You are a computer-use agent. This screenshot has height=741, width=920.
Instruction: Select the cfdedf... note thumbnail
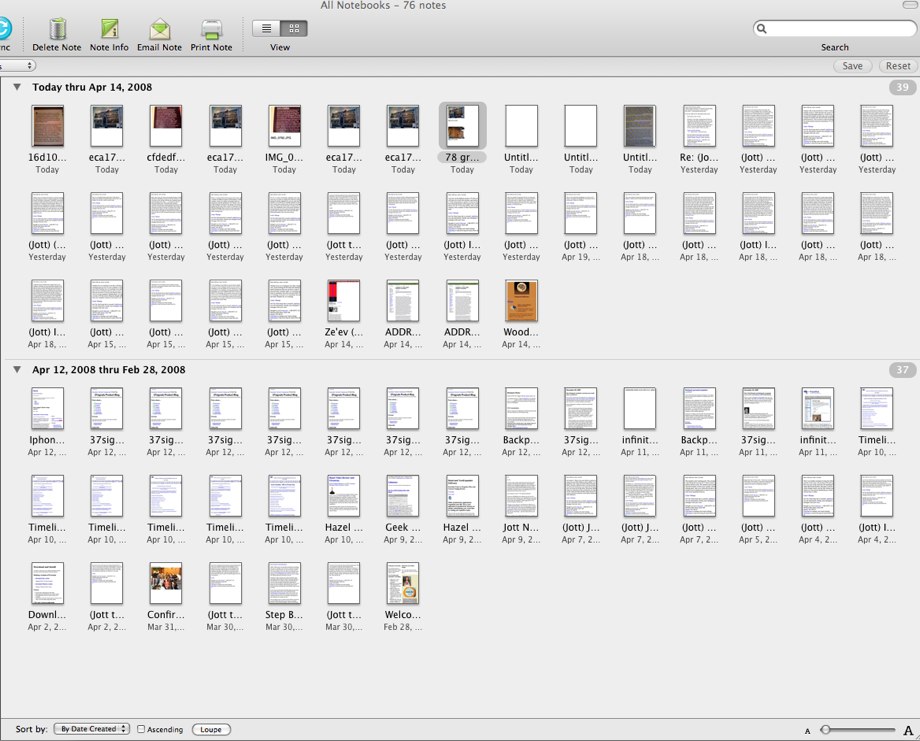click(x=166, y=126)
